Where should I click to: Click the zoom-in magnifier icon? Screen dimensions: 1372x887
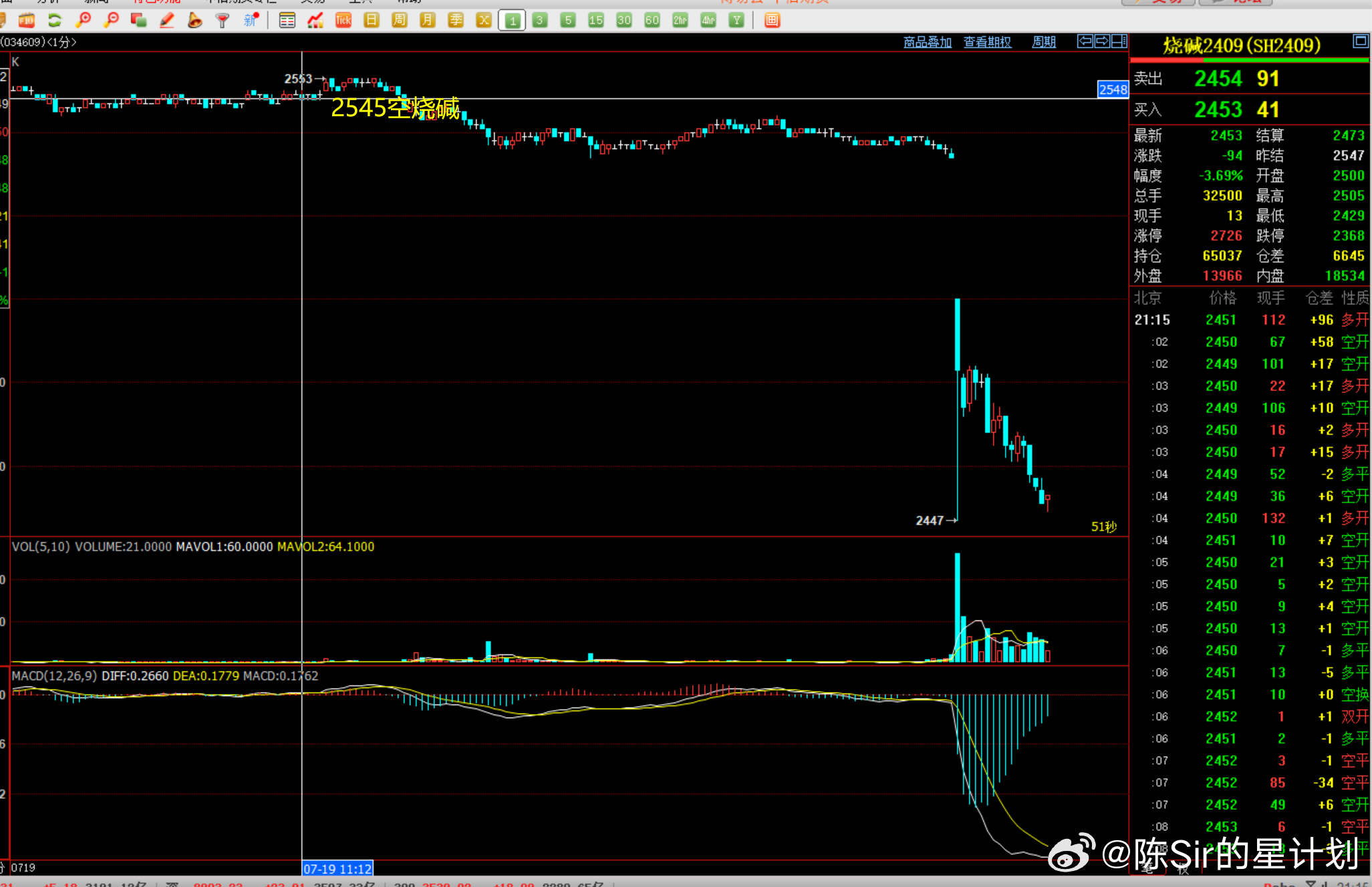click(x=83, y=21)
